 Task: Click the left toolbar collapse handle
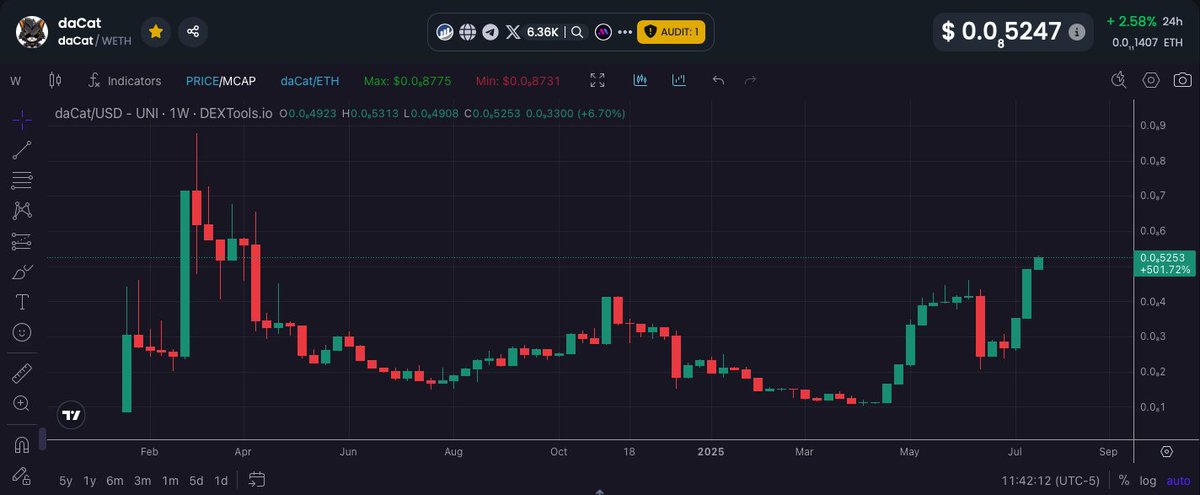42,439
